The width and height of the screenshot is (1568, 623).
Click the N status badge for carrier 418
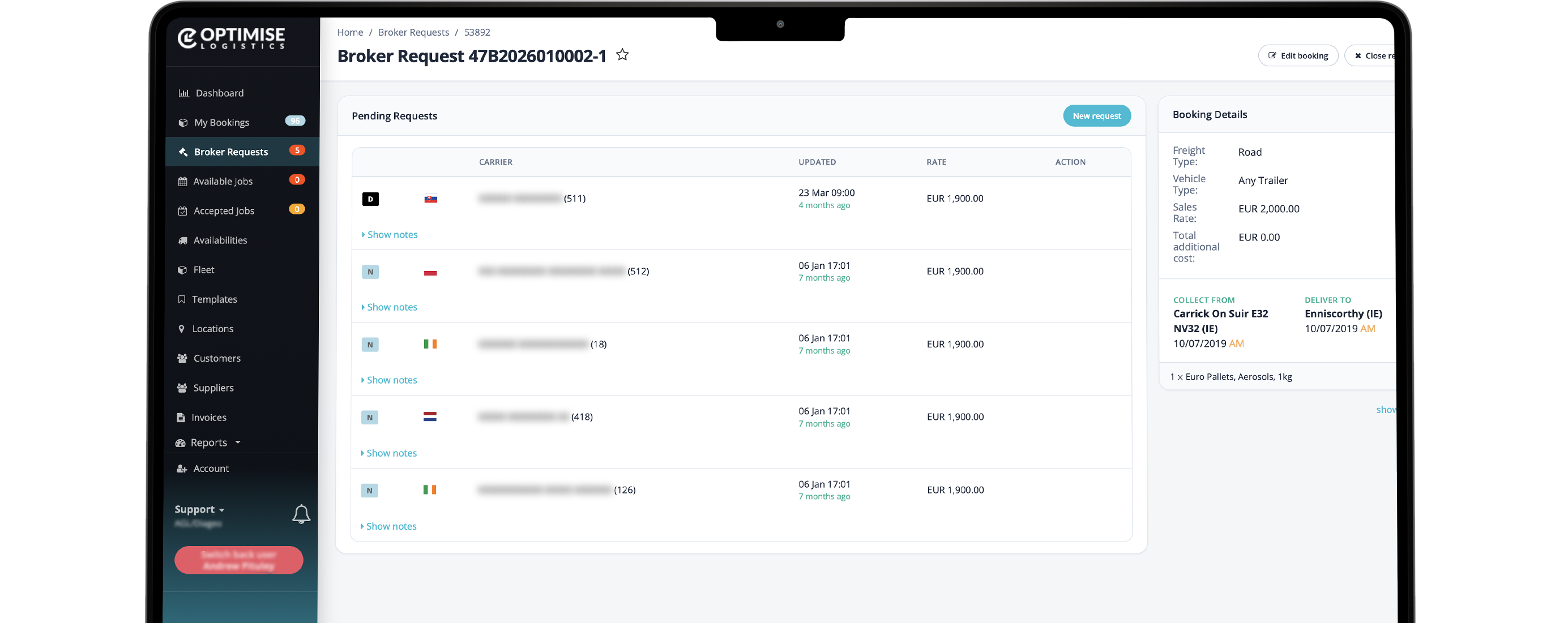pyautogui.click(x=369, y=418)
